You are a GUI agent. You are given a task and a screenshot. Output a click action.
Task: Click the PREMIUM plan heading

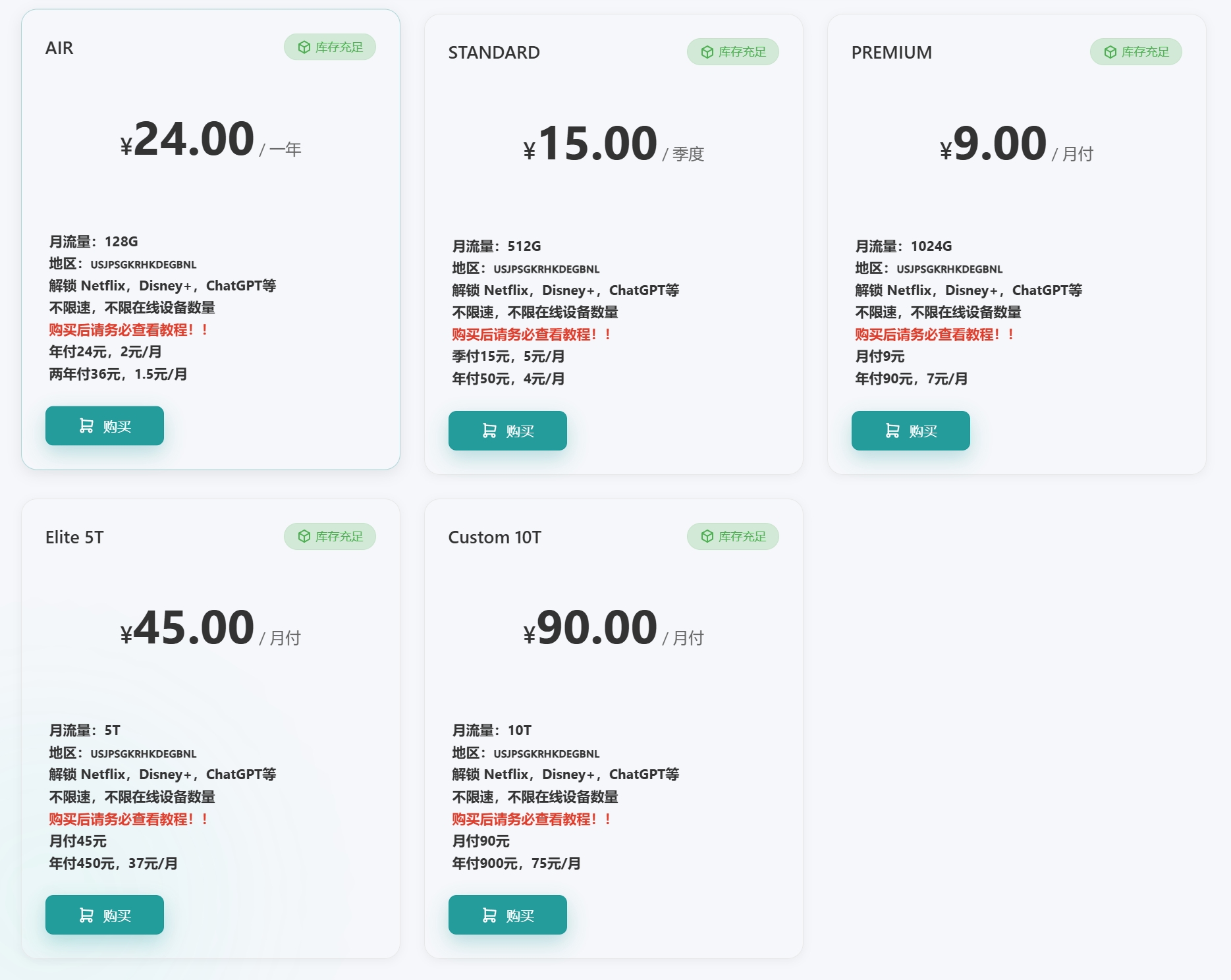point(891,53)
